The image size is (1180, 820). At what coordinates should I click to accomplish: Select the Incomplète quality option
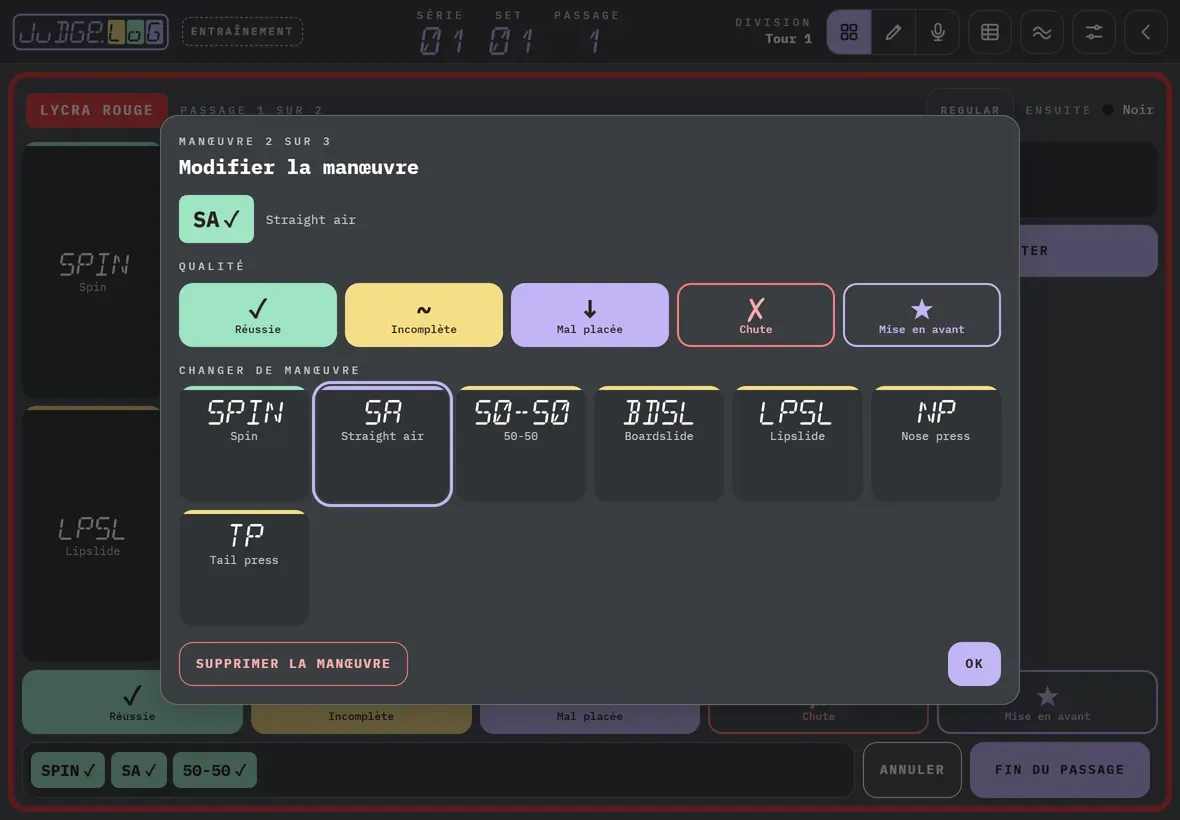pos(424,315)
